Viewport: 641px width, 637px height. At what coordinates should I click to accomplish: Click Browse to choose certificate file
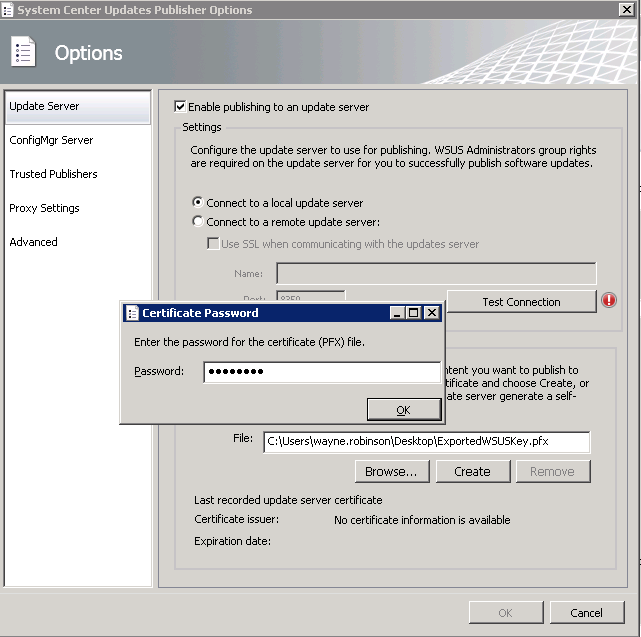pyautogui.click(x=392, y=471)
